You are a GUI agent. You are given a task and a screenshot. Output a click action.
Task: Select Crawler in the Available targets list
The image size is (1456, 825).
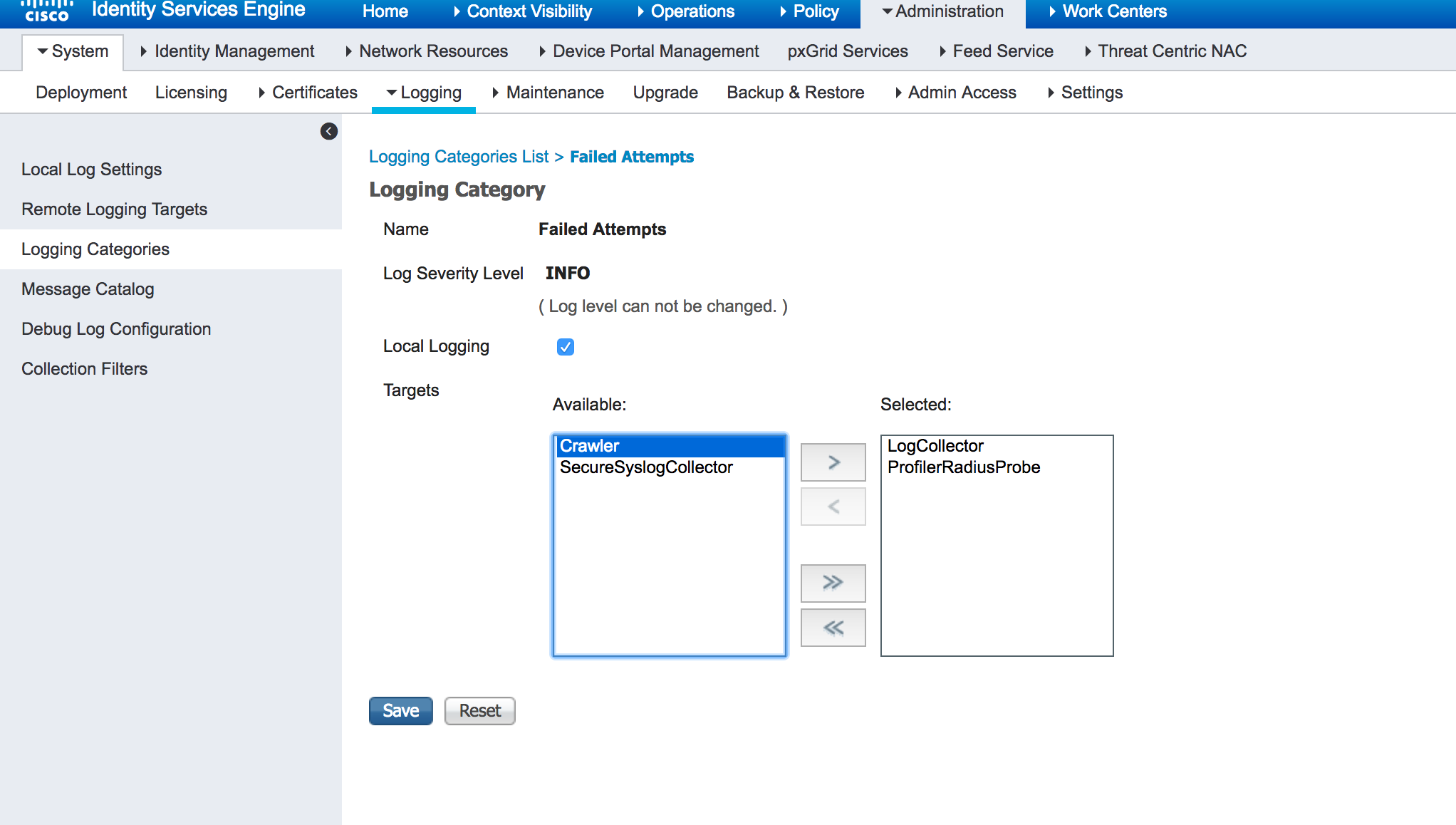click(669, 445)
